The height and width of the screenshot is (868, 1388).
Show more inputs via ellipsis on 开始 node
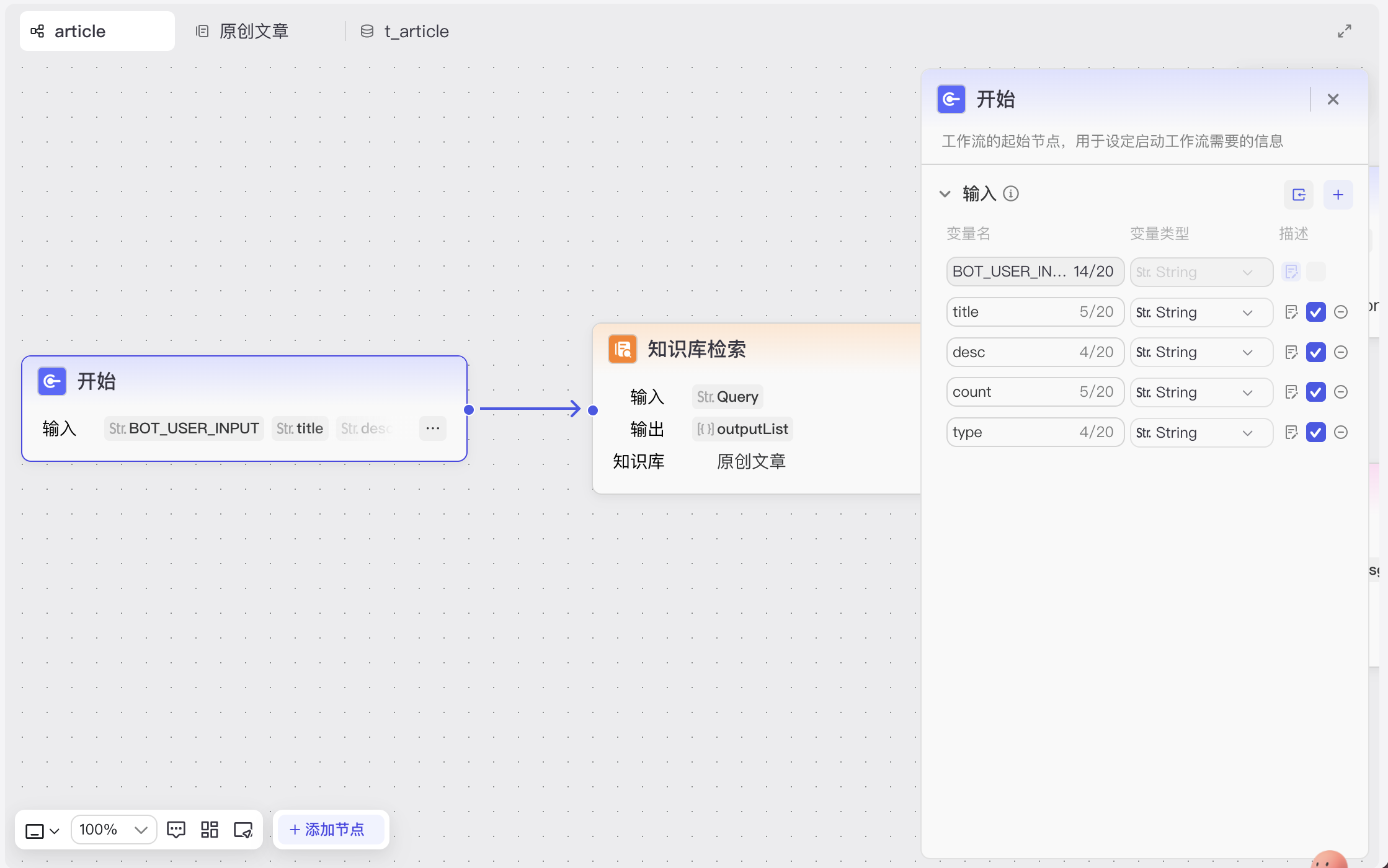[x=433, y=428]
